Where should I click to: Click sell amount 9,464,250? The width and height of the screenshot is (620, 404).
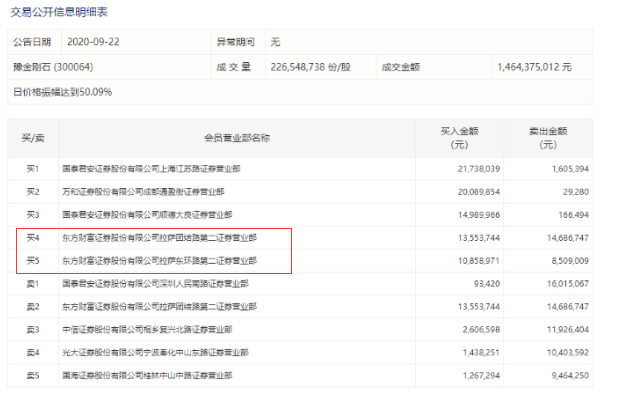coord(570,375)
